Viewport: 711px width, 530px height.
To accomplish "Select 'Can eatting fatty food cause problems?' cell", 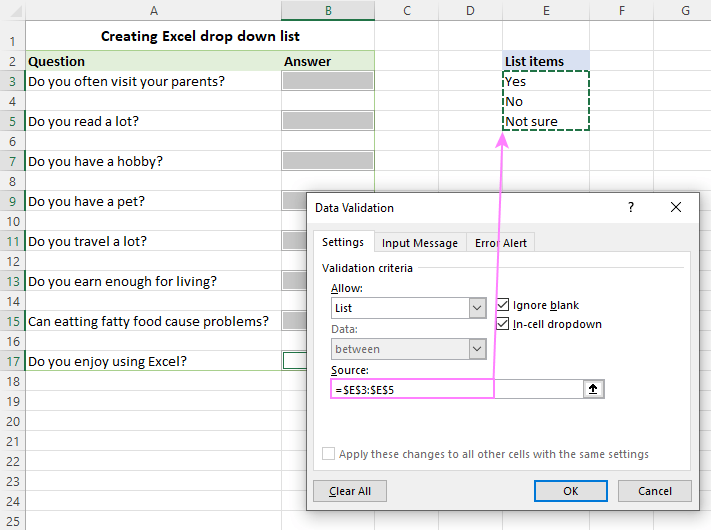I will point(154,321).
